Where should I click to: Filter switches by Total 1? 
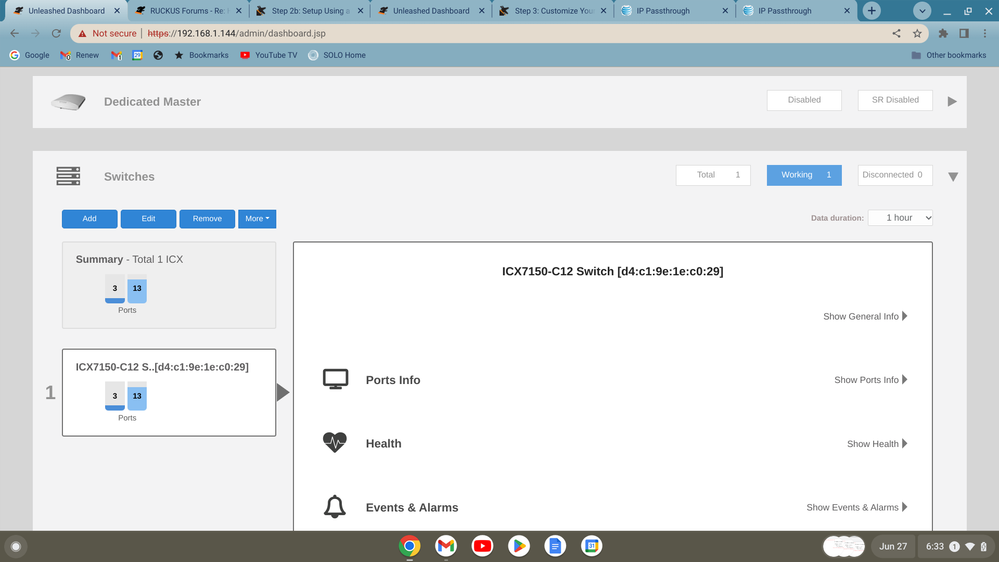tap(713, 175)
